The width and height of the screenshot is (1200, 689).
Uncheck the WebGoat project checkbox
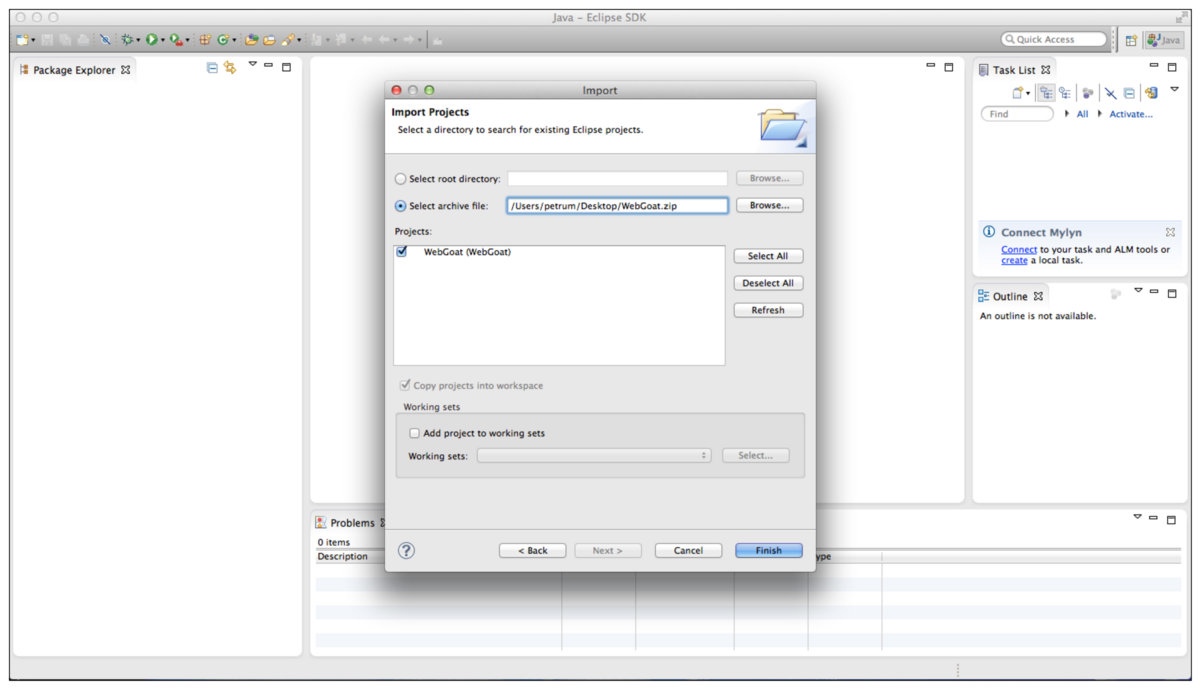point(402,252)
